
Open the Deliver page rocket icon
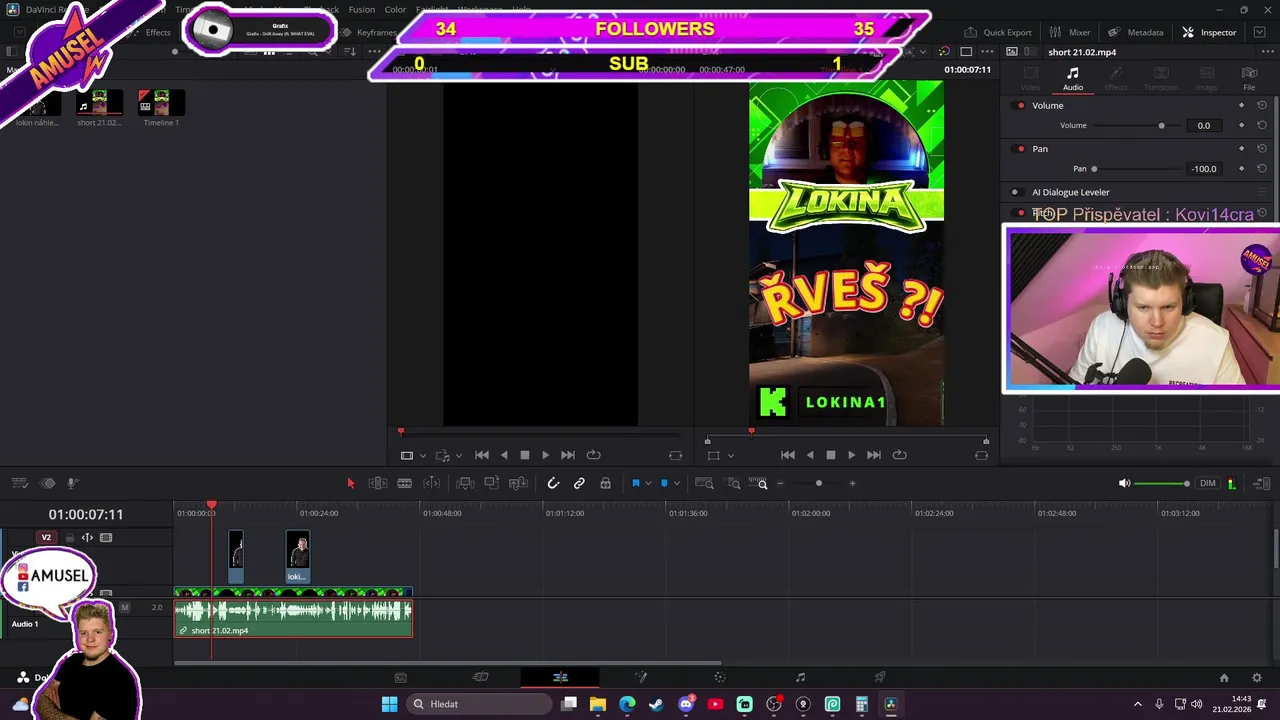(880, 677)
